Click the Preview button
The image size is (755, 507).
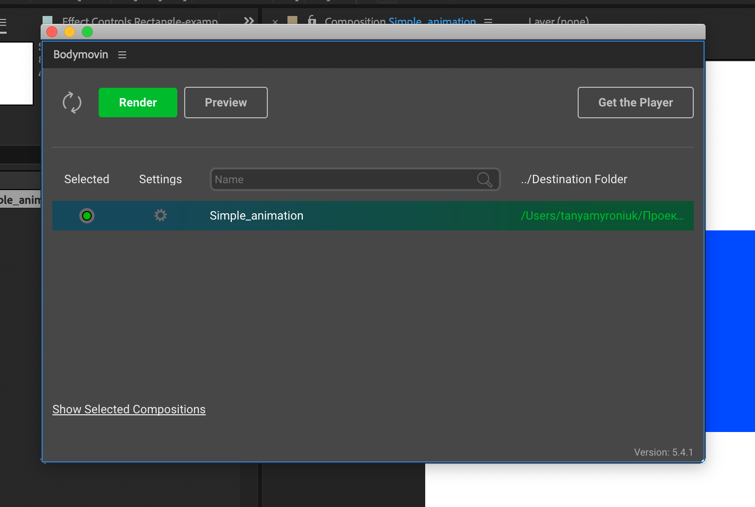pos(226,102)
